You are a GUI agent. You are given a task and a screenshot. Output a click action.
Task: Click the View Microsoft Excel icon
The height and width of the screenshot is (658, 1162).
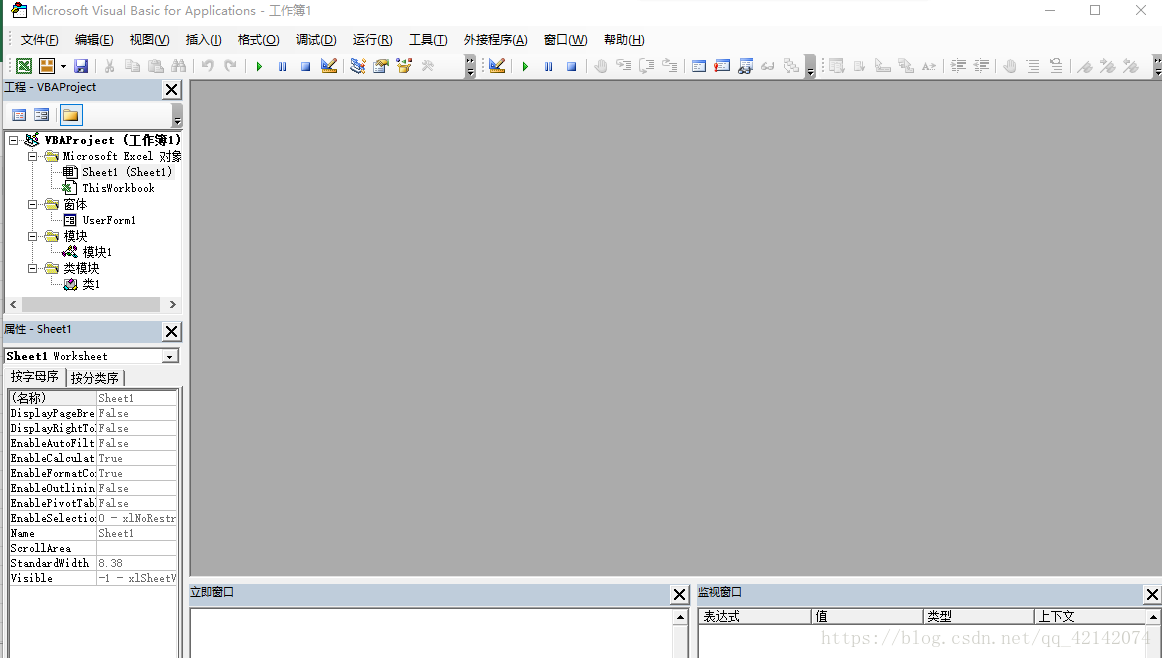24,66
